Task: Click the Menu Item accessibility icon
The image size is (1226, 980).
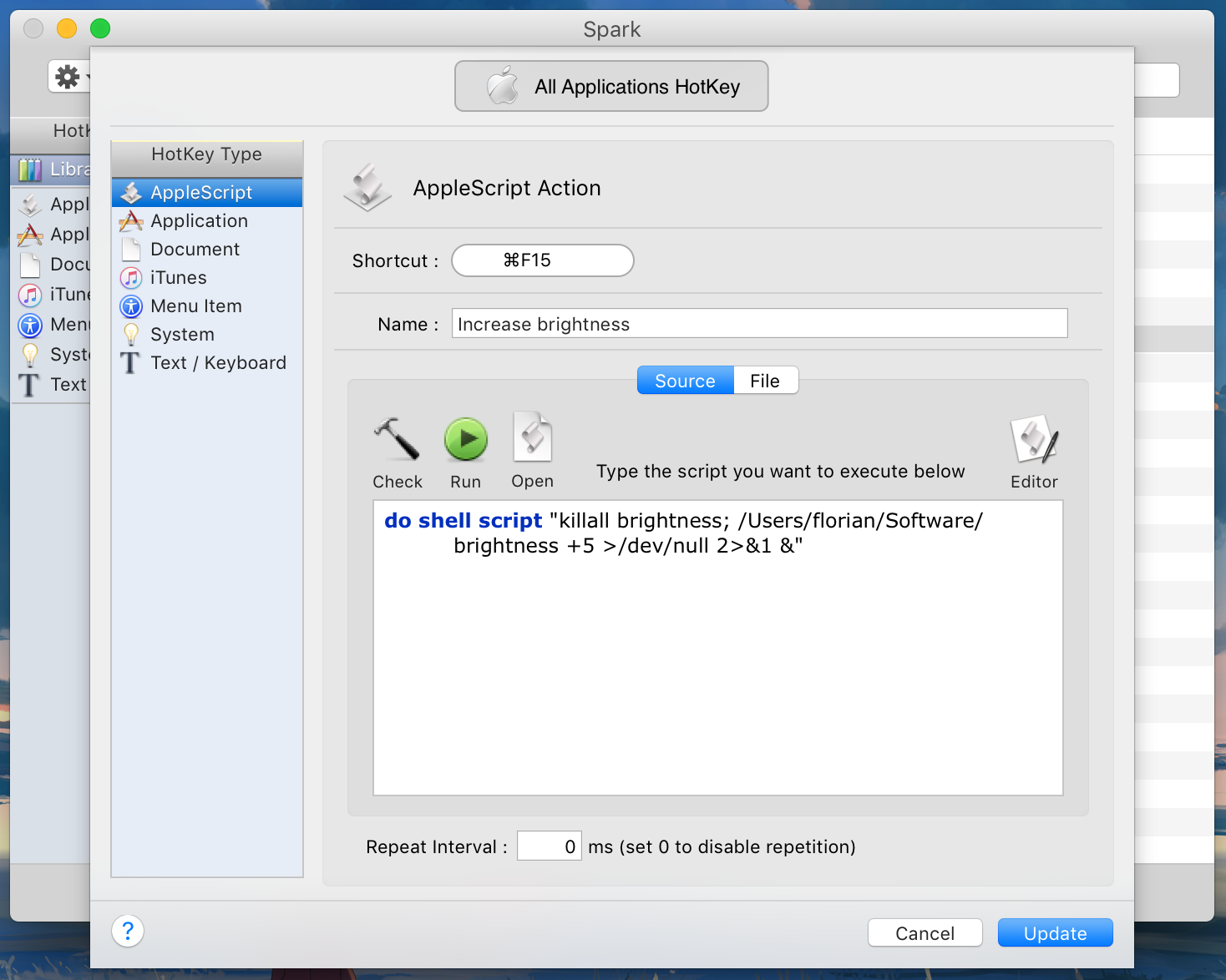Action: (x=131, y=306)
